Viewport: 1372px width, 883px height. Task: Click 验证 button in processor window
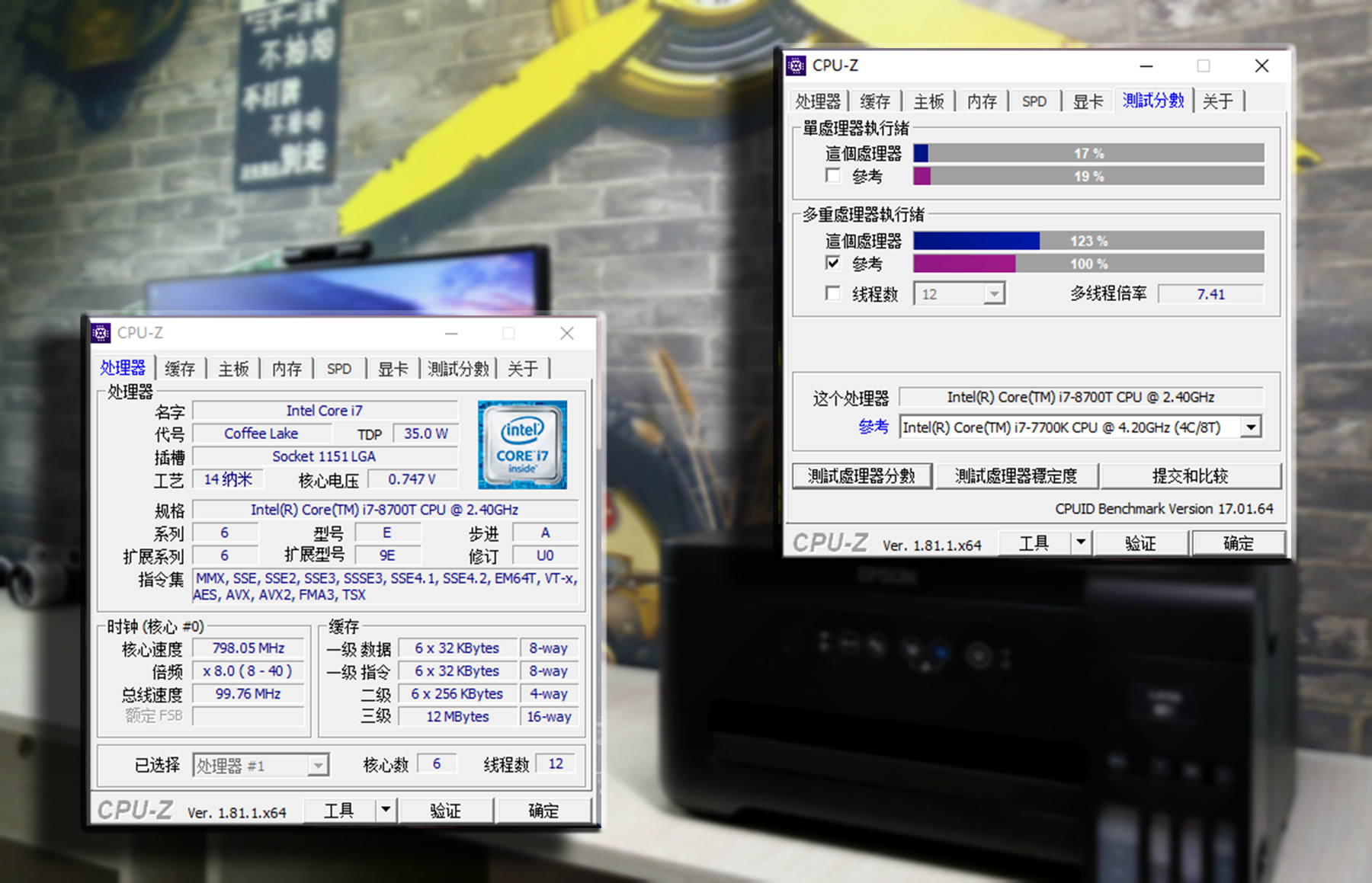pyautogui.click(x=446, y=811)
